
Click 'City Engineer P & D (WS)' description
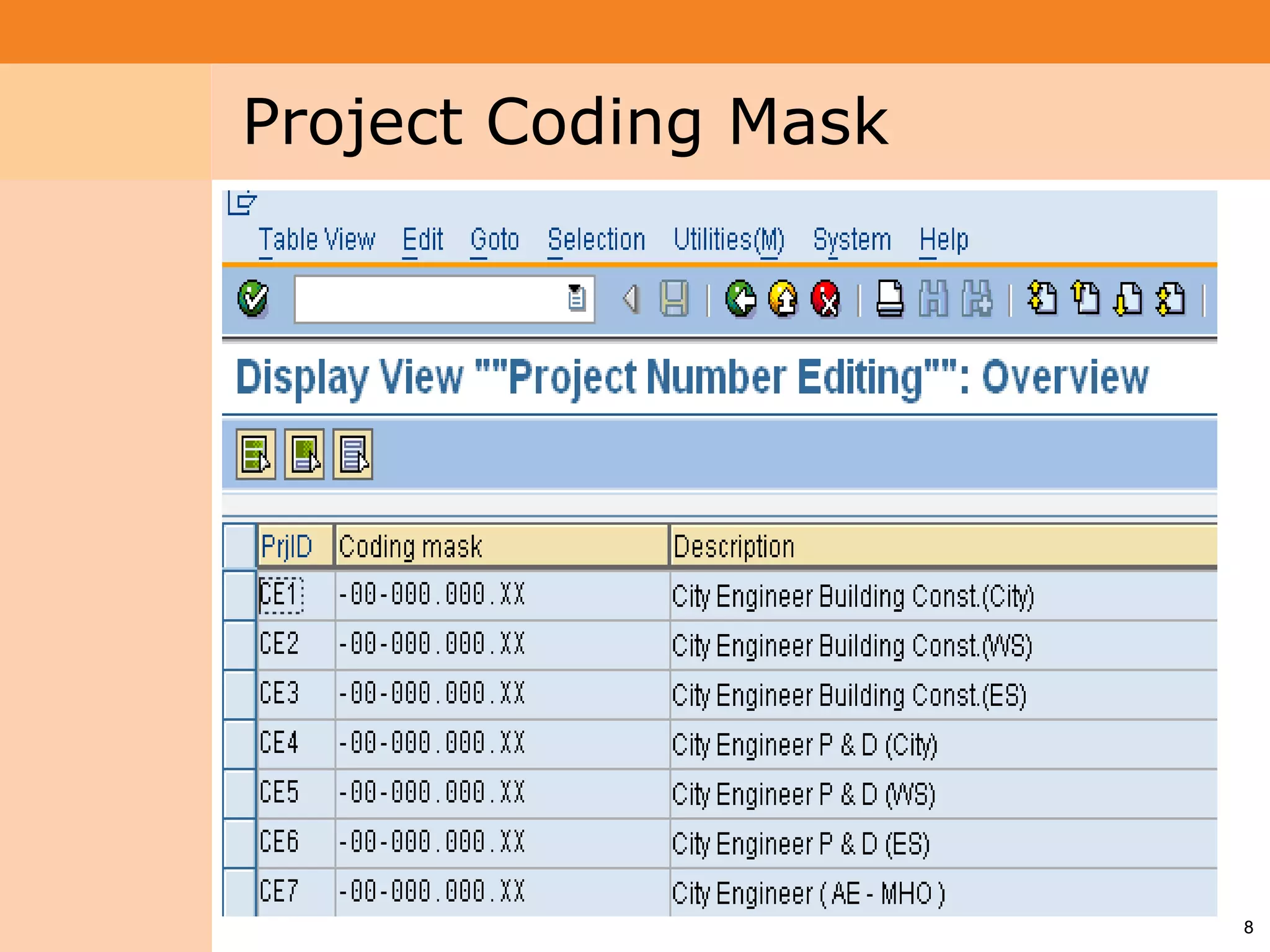[804, 795]
